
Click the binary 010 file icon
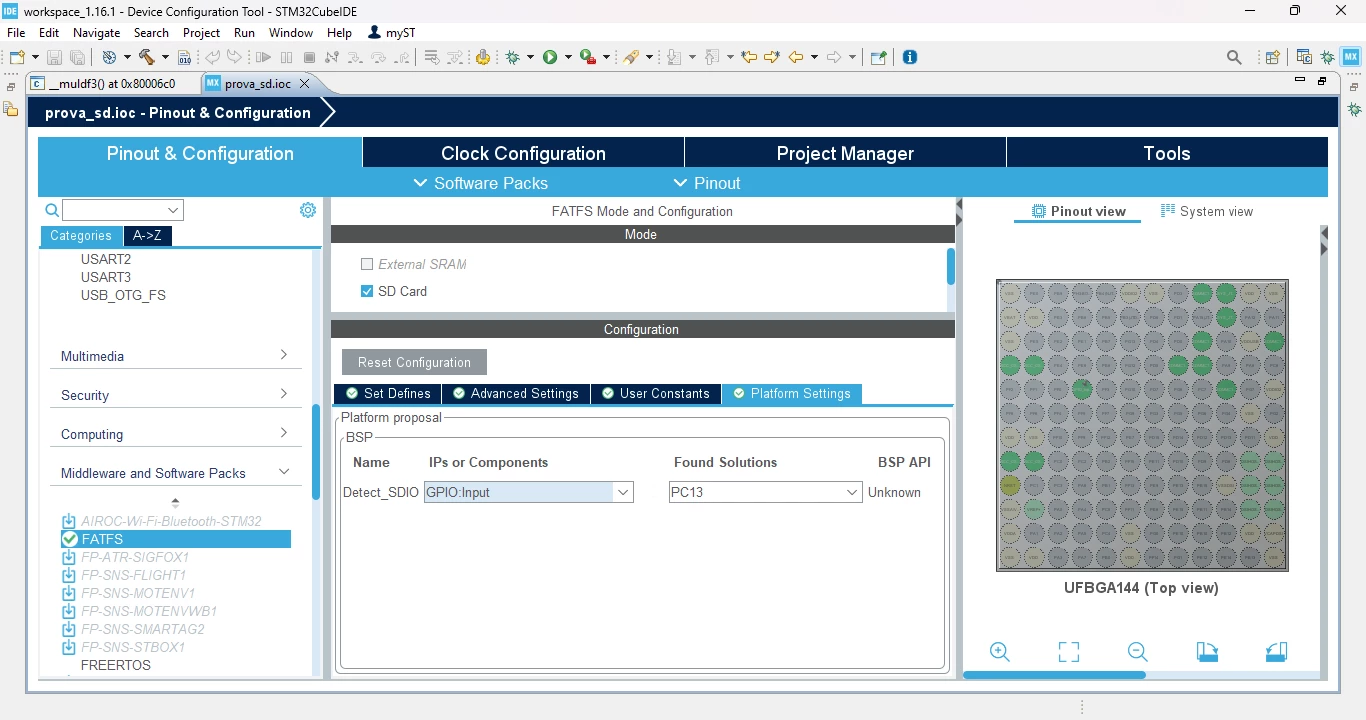(184, 57)
